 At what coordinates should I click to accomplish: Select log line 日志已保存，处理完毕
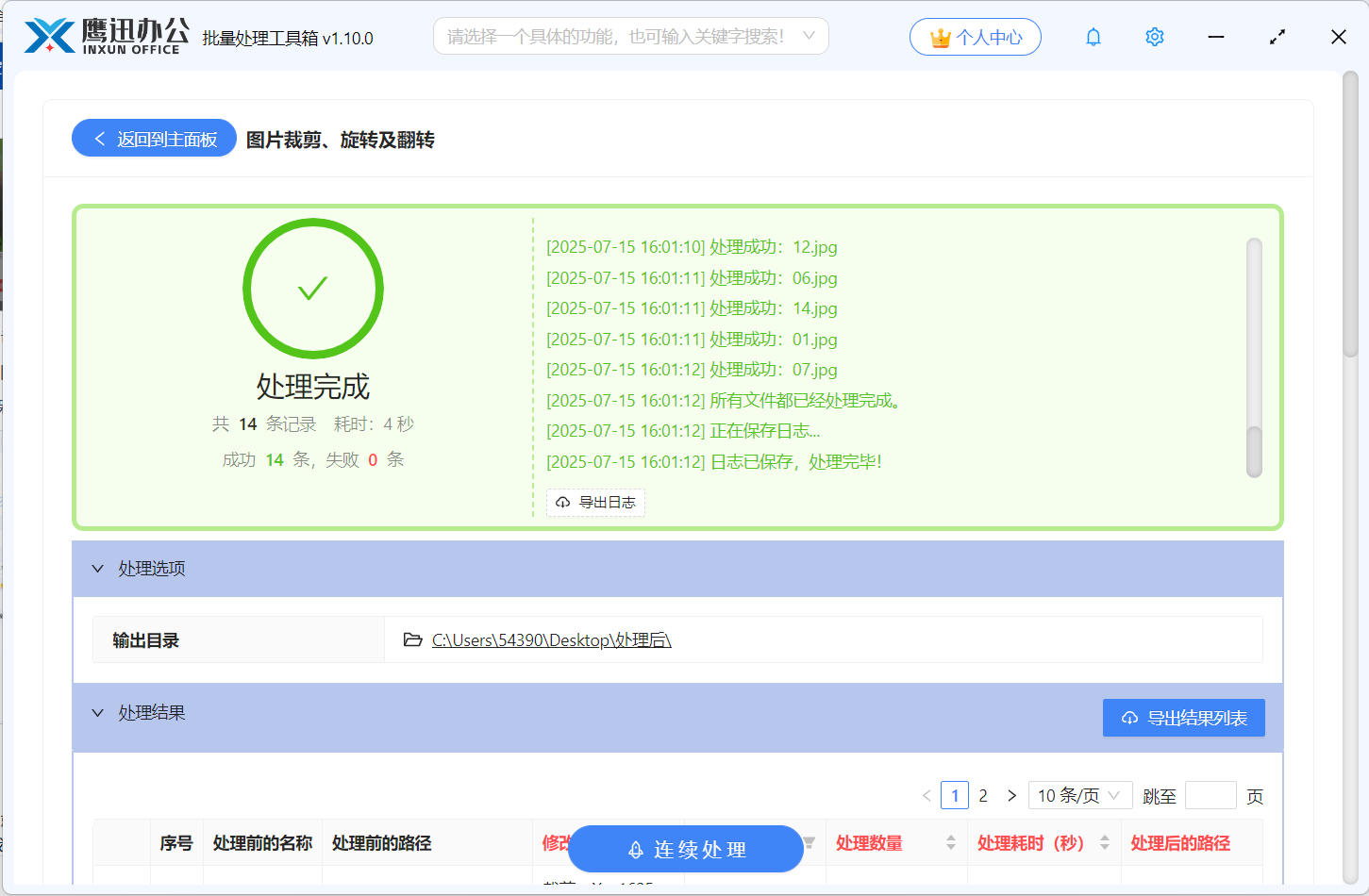(x=714, y=462)
